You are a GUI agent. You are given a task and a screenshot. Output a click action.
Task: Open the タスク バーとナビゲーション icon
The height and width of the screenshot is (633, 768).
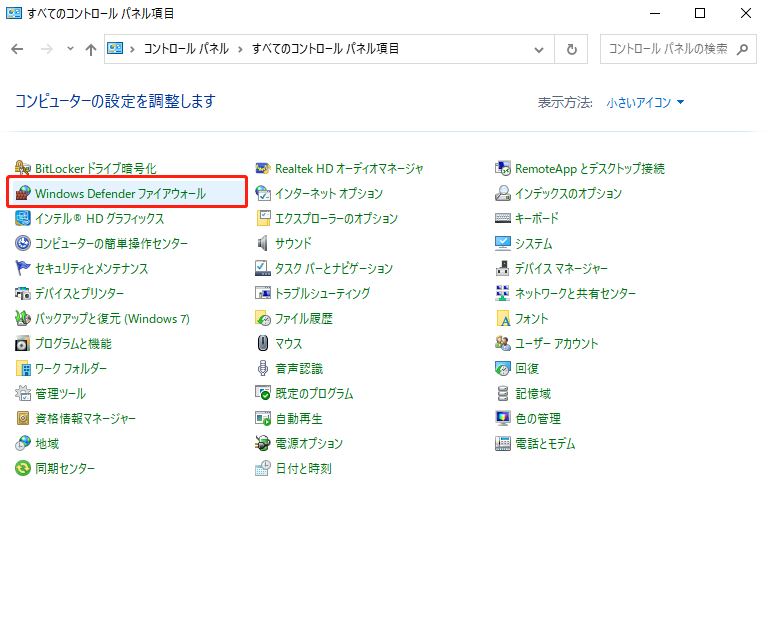pos(263,268)
